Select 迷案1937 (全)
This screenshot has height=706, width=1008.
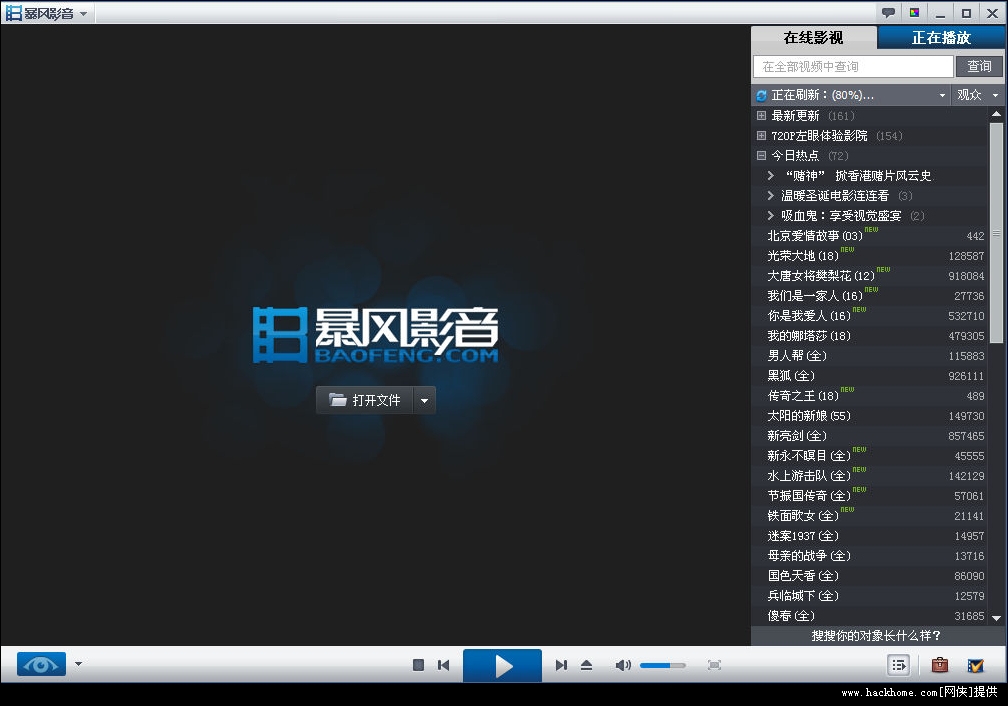869,536
